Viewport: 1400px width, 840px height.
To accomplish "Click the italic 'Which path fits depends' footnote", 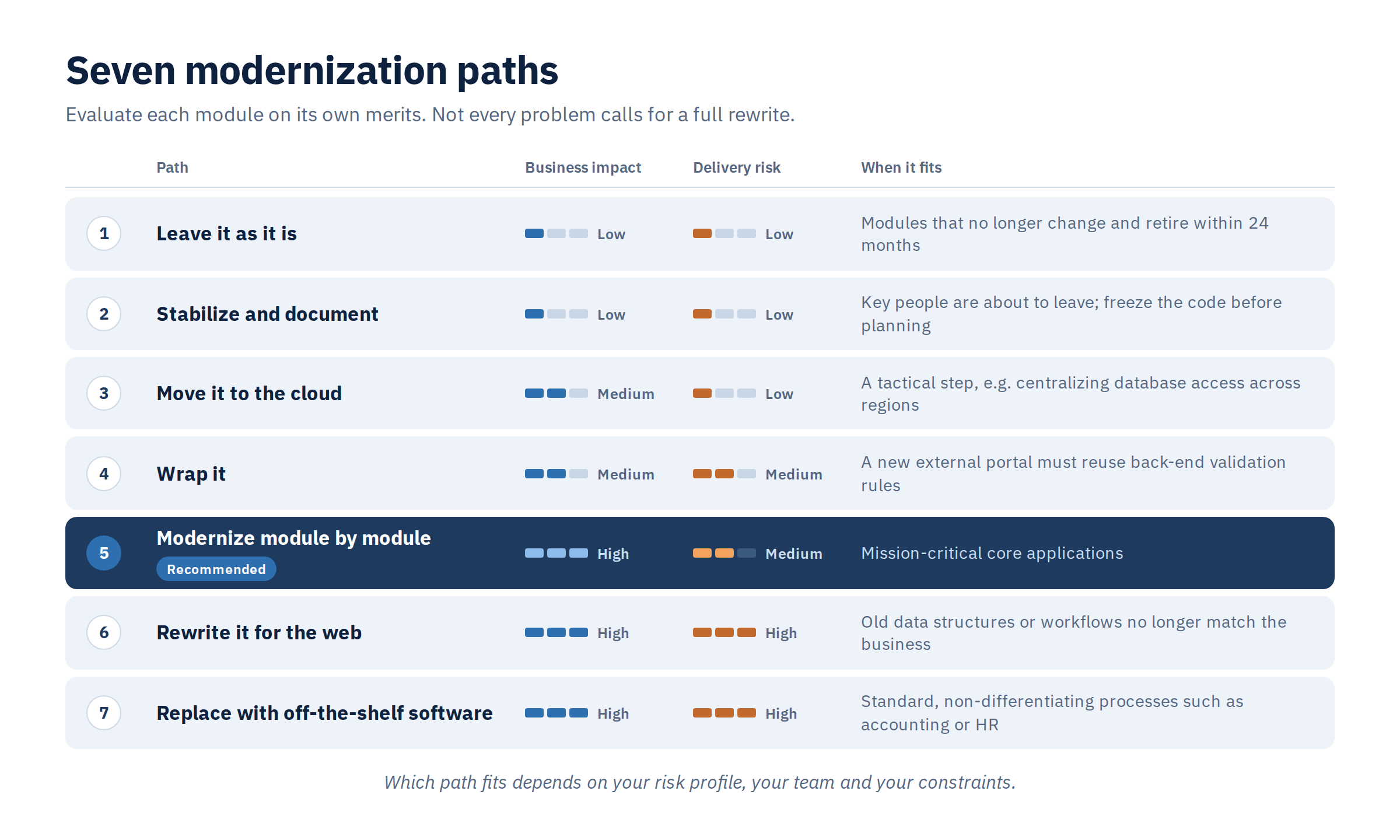I will point(700,782).
